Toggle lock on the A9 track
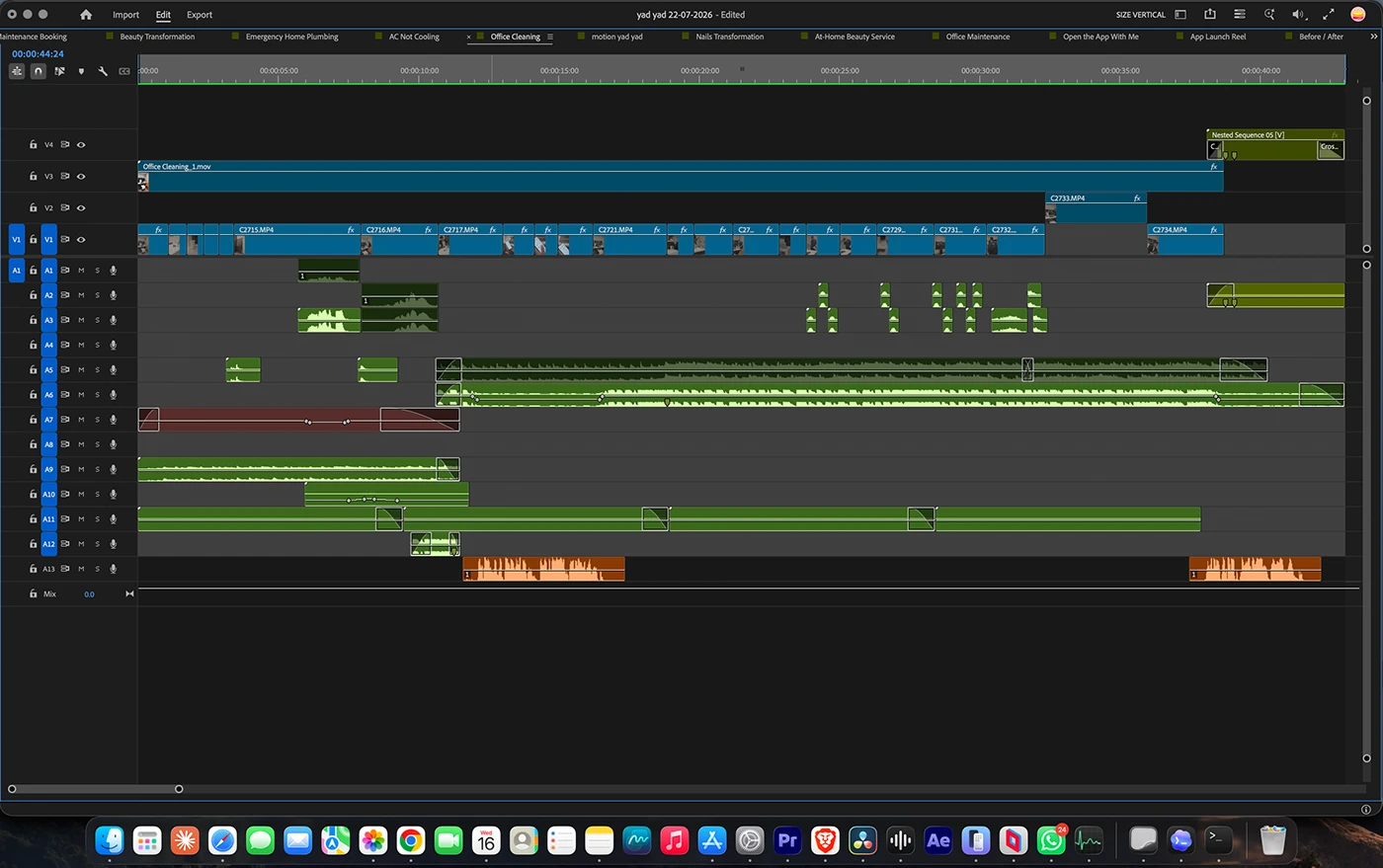Screen dimensions: 1383x868 point(33,469)
